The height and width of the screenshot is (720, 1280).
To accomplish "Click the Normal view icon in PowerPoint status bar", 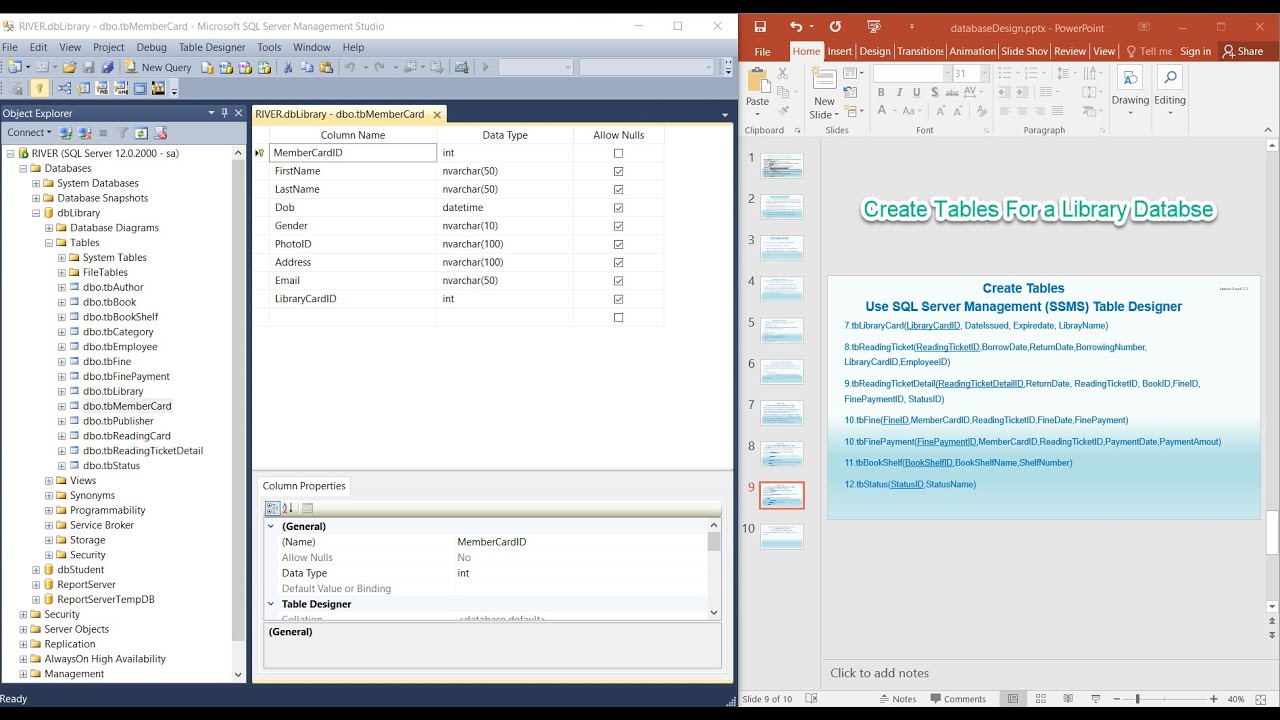I will (1013, 699).
